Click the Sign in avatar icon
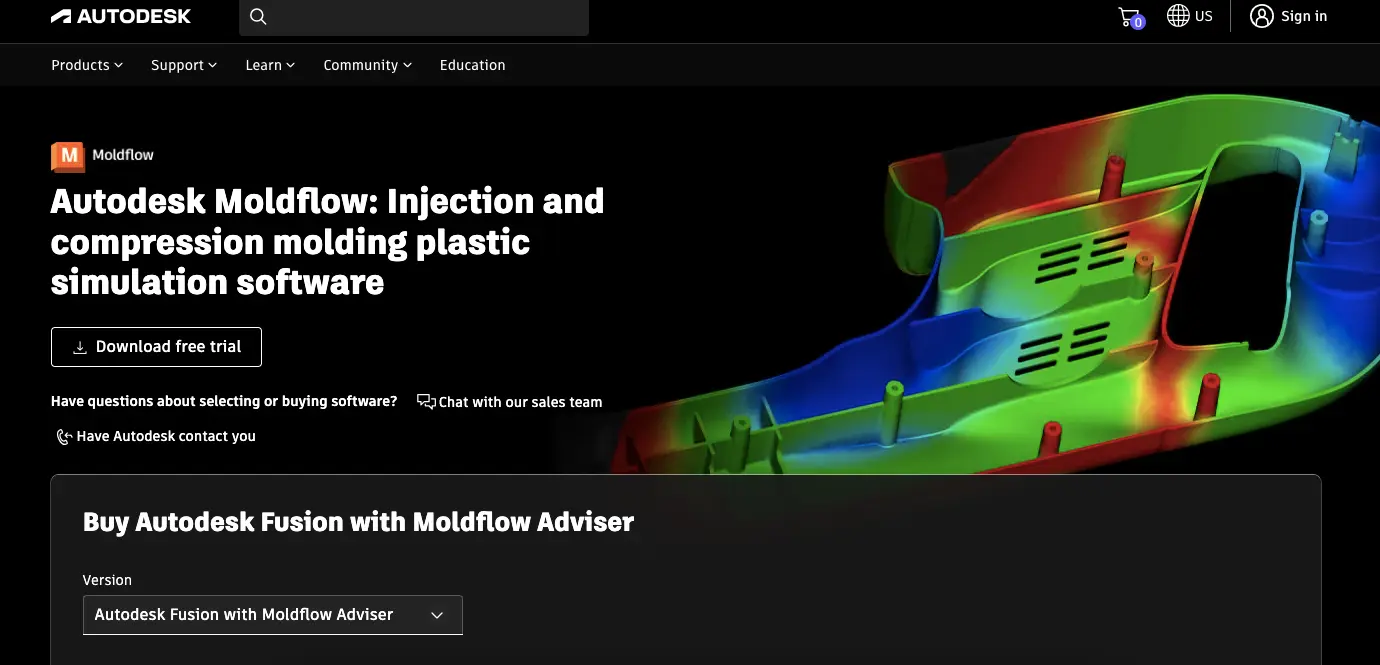The height and width of the screenshot is (665, 1380). 1260,16
